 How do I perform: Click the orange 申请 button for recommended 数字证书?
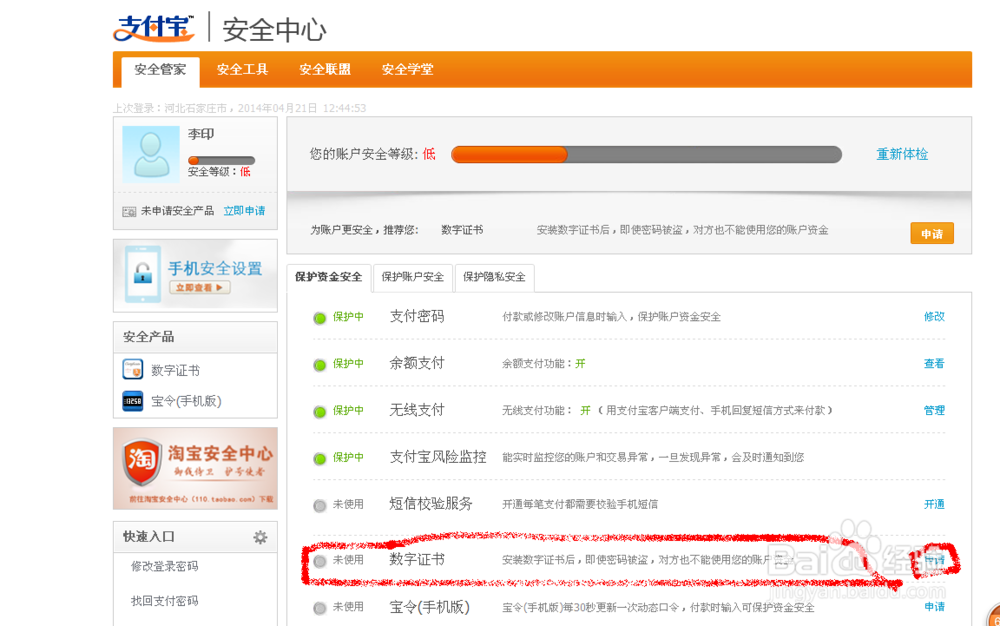pyautogui.click(x=932, y=233)
